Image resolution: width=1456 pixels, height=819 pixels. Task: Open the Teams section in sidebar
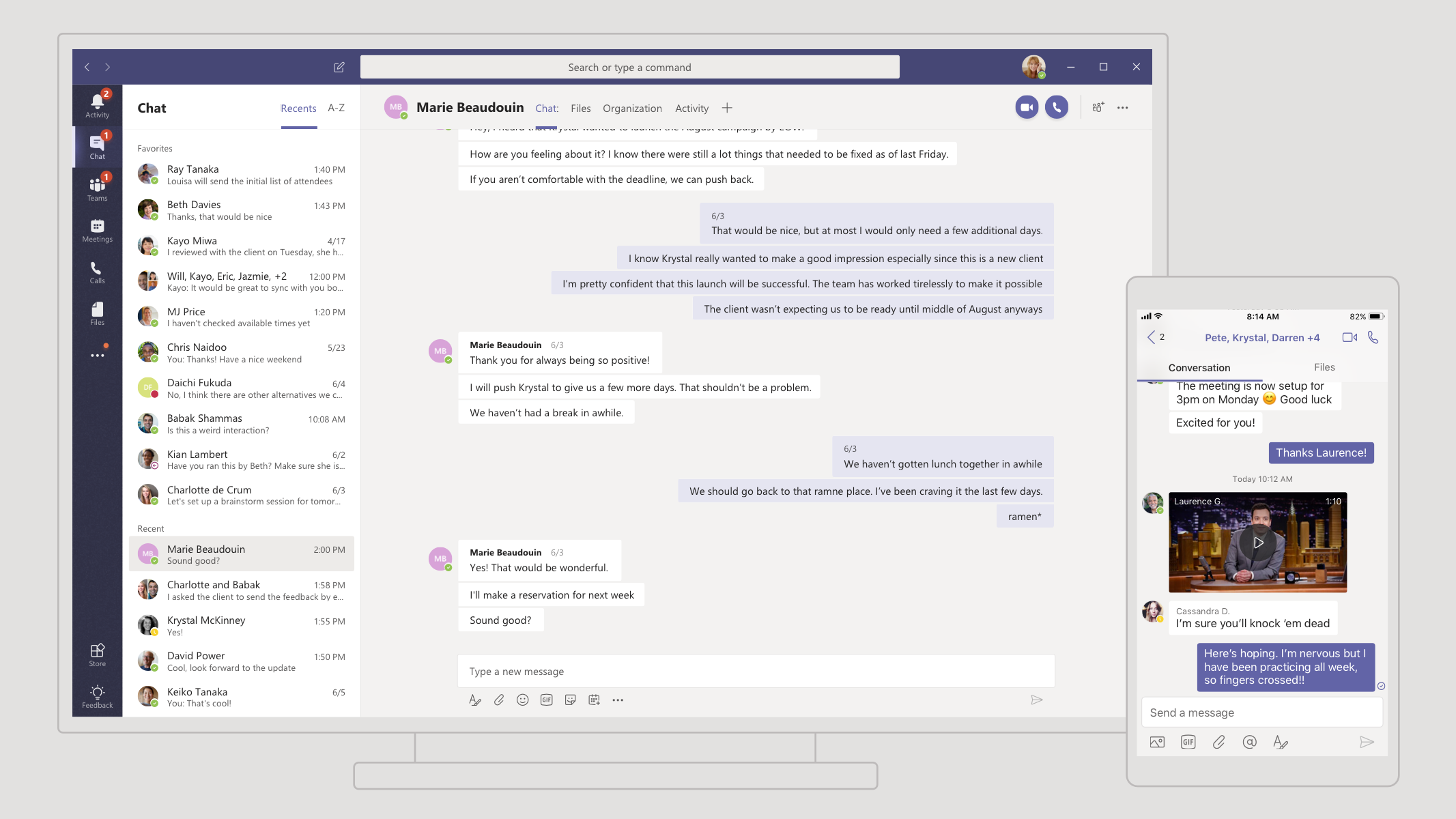[x=97, y=188]
